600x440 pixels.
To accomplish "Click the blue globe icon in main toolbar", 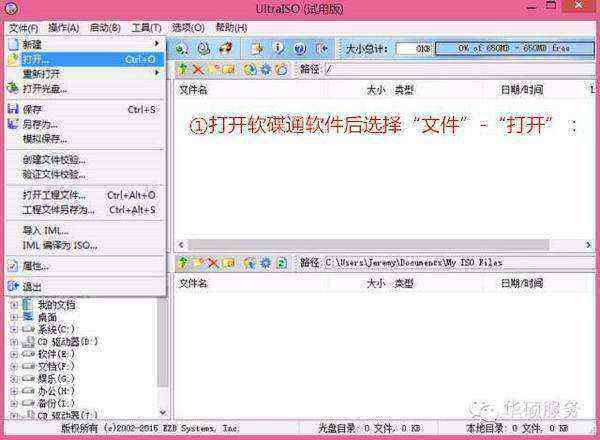I will (300, 49).
